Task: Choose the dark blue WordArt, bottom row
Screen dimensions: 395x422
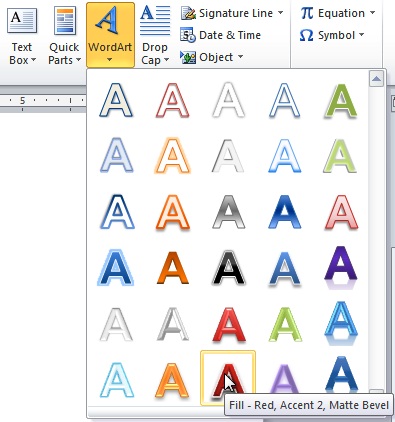Action: tap(341, 375)
